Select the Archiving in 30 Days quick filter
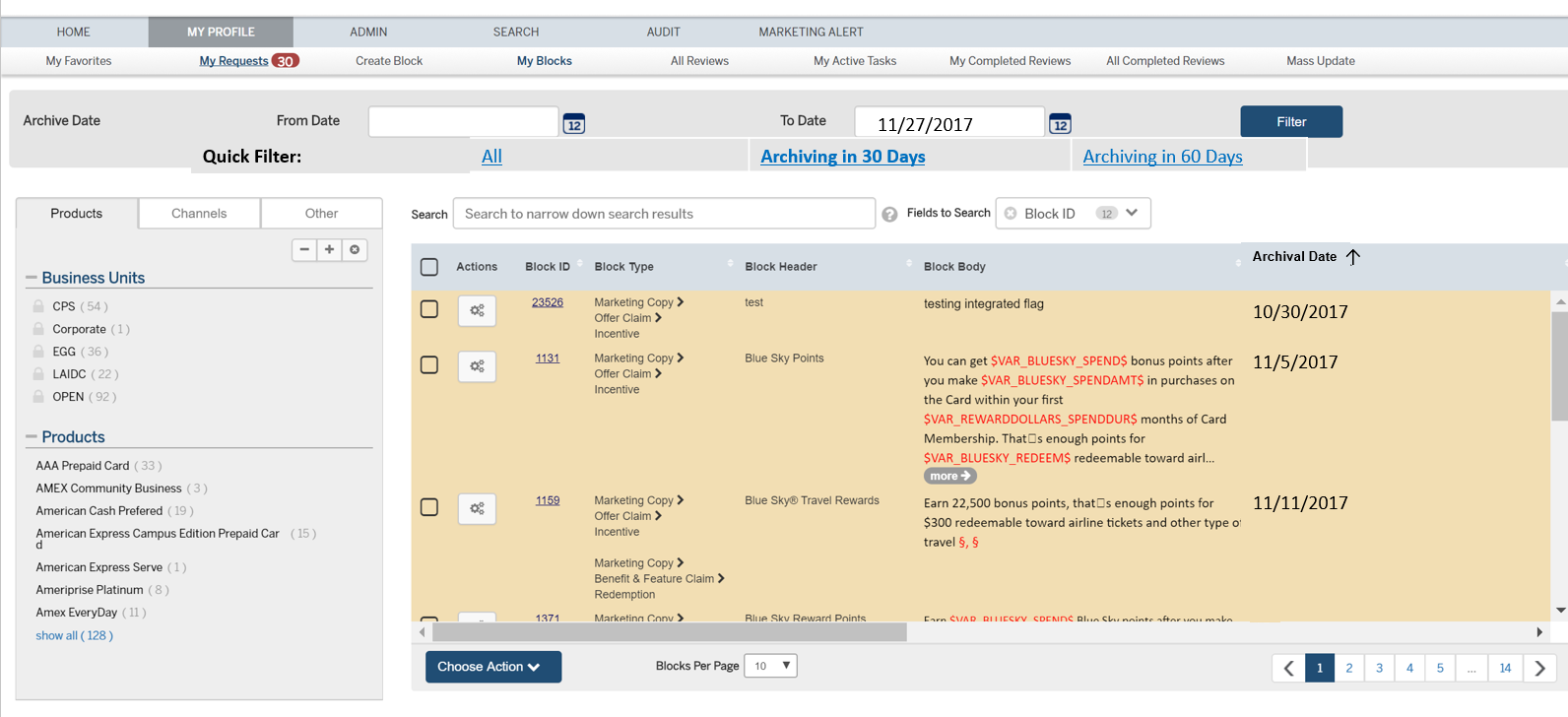This screenshot has height=717, width=1568. [843, 157]
